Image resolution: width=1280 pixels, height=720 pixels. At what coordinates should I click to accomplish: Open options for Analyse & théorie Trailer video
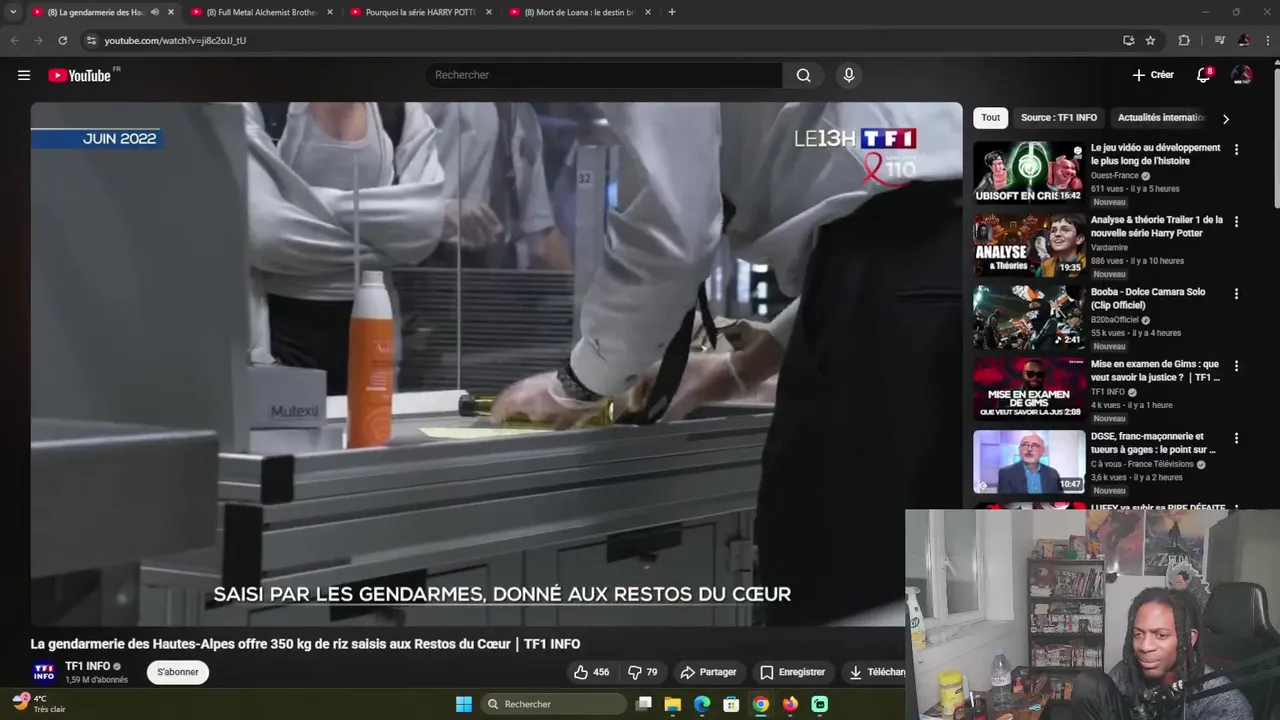(1236, 222)
